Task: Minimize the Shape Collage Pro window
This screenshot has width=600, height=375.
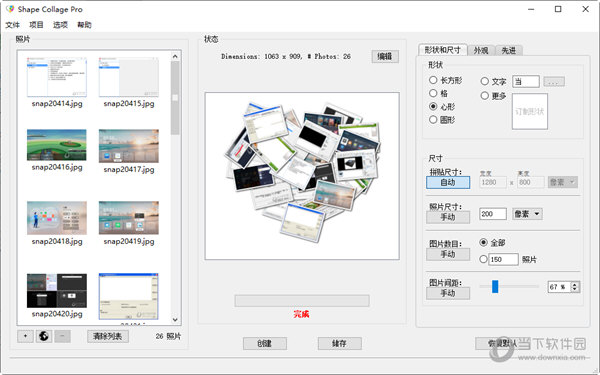Action: coord(531,9)
